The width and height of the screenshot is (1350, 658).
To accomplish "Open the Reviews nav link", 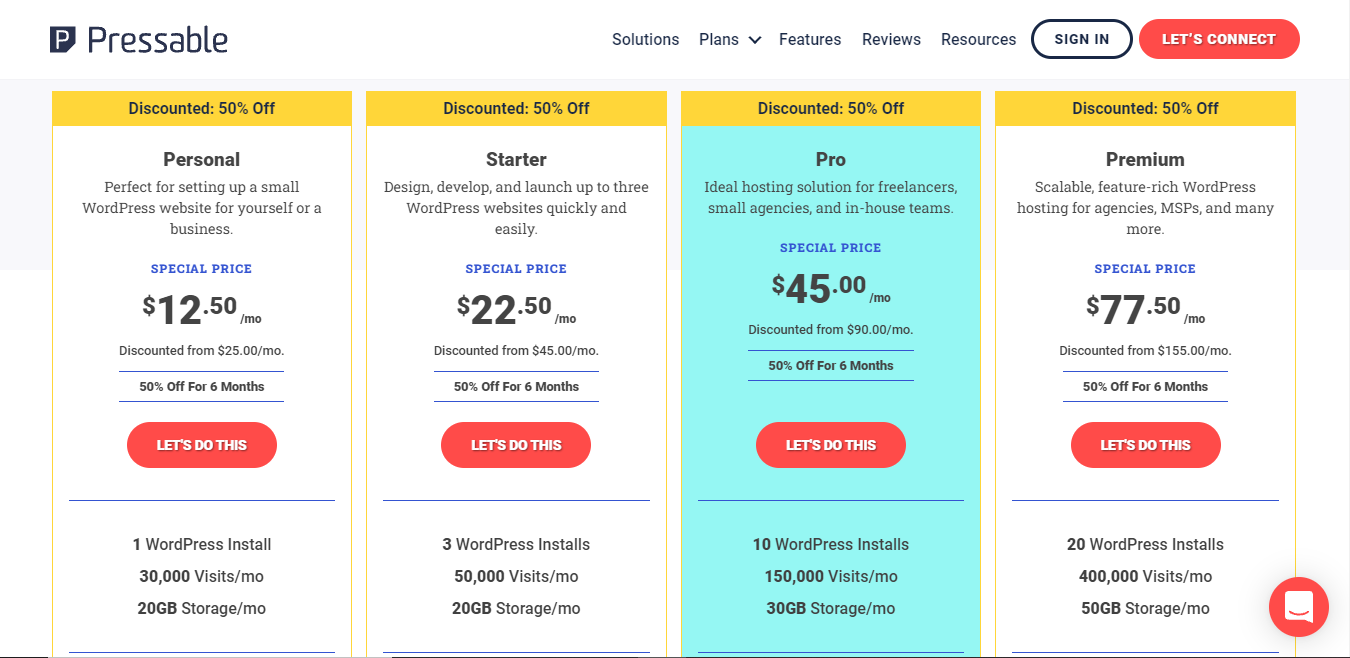I will tap(891, 40).
